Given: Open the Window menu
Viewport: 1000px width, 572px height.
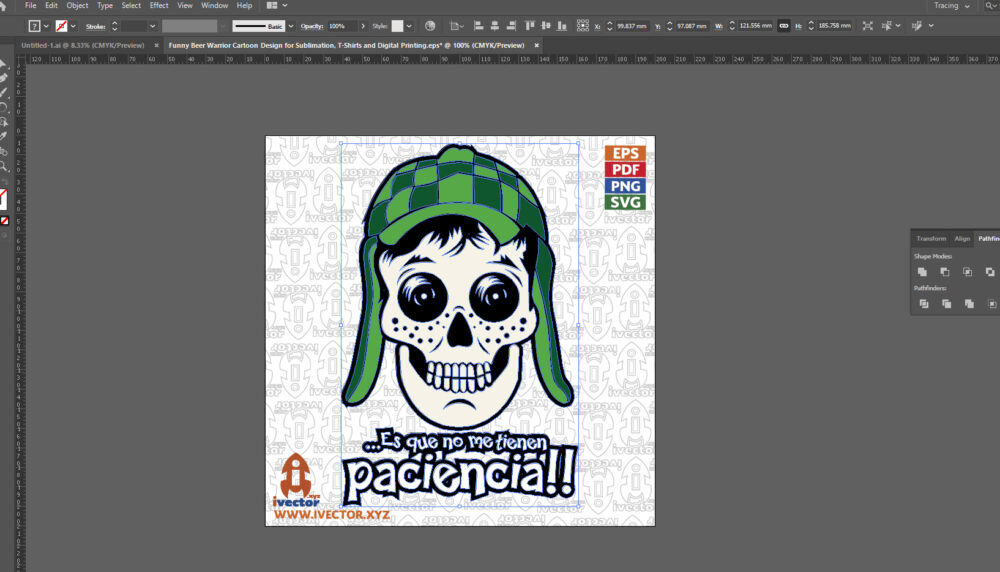Looking at the screenshot, I should pyautogui.click(x=214, y=5).
